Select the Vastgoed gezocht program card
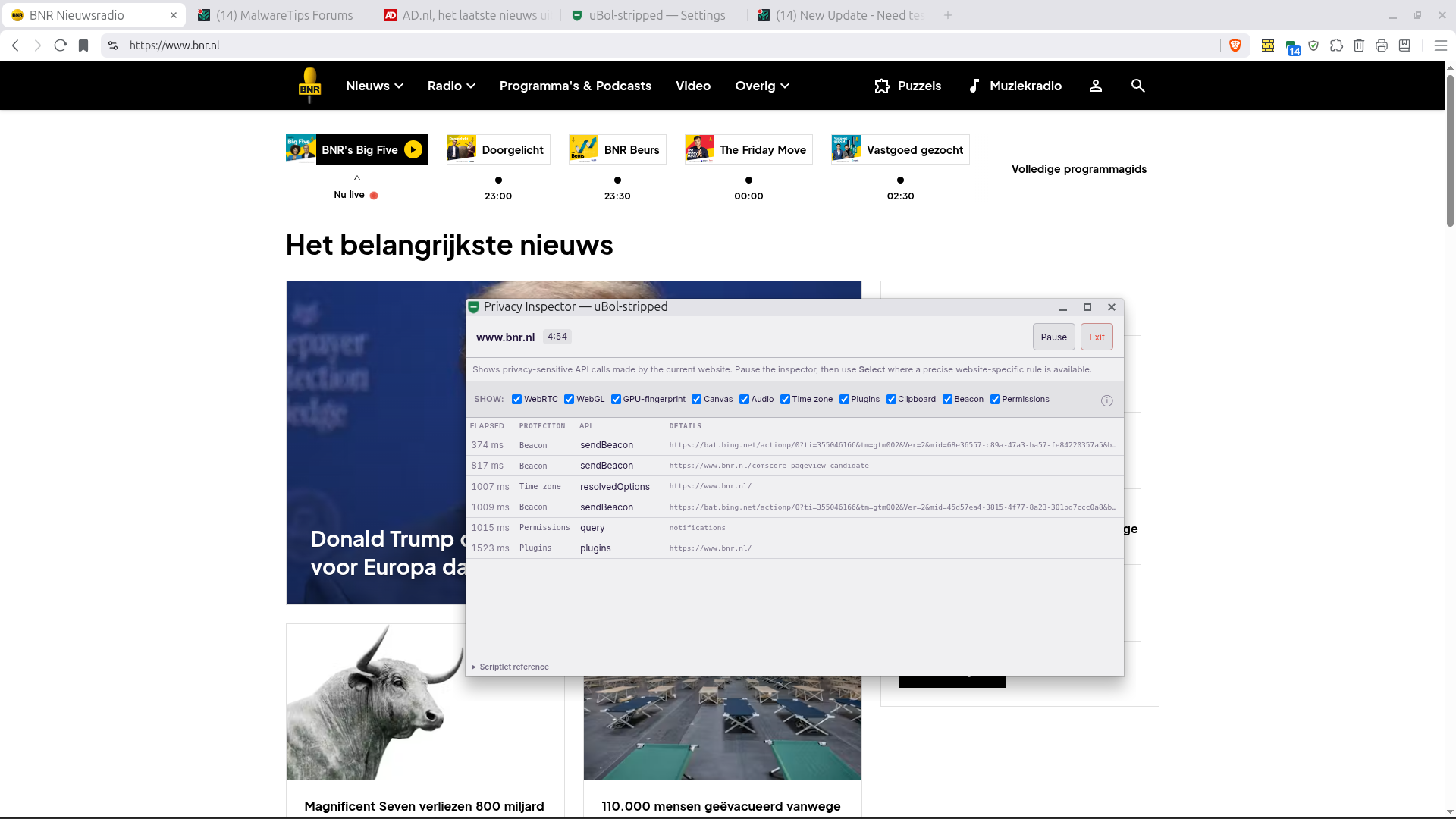The height and width of the screenshot is (819, 1456). (x=900, y=149)
